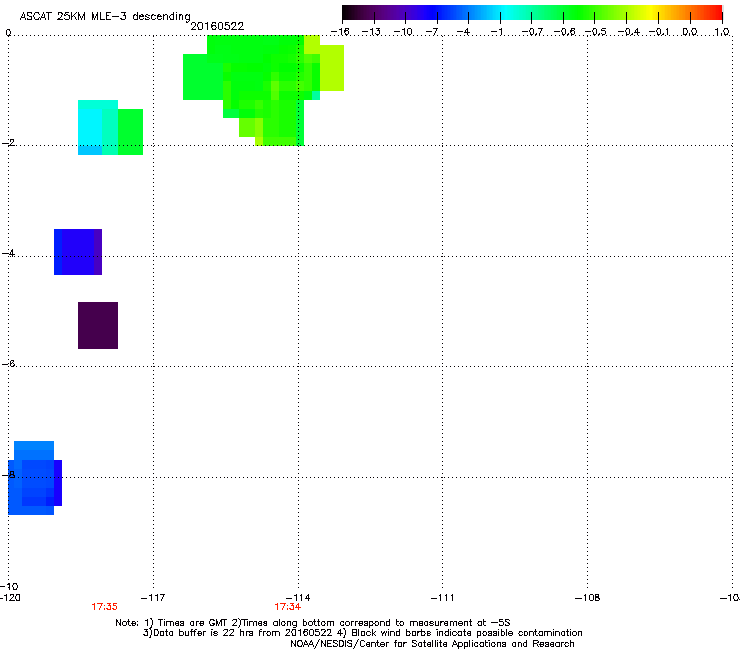Click the indigo-blue data block near latitude -4

coord(78,252)
